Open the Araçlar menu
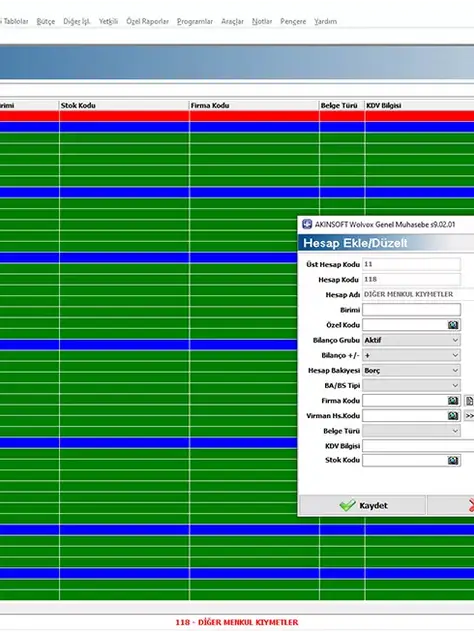Image resolution: width=474 pixels, height=632 pixels. pos(232,21)
